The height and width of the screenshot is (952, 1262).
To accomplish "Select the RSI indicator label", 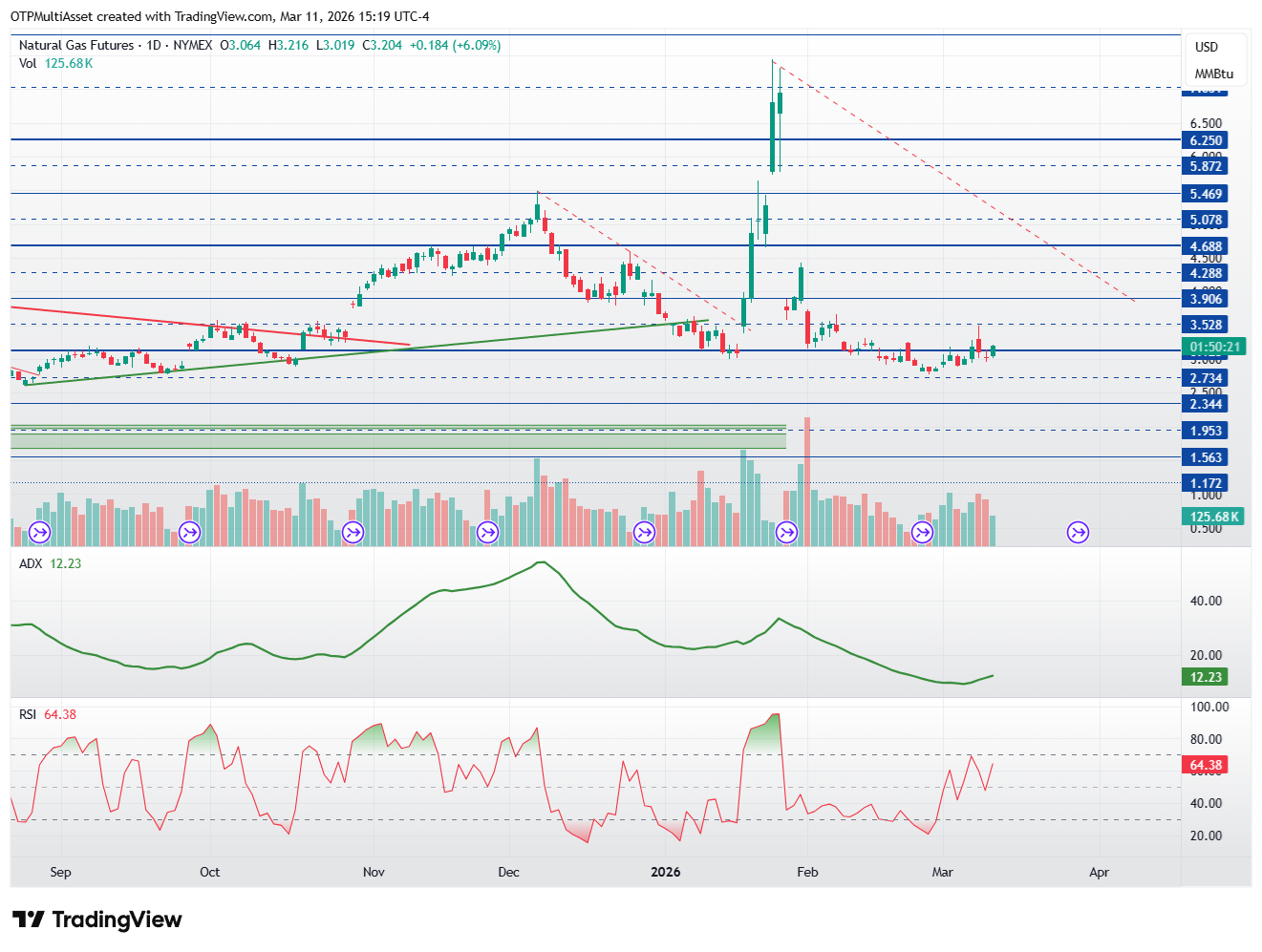I will click(28, 714).
